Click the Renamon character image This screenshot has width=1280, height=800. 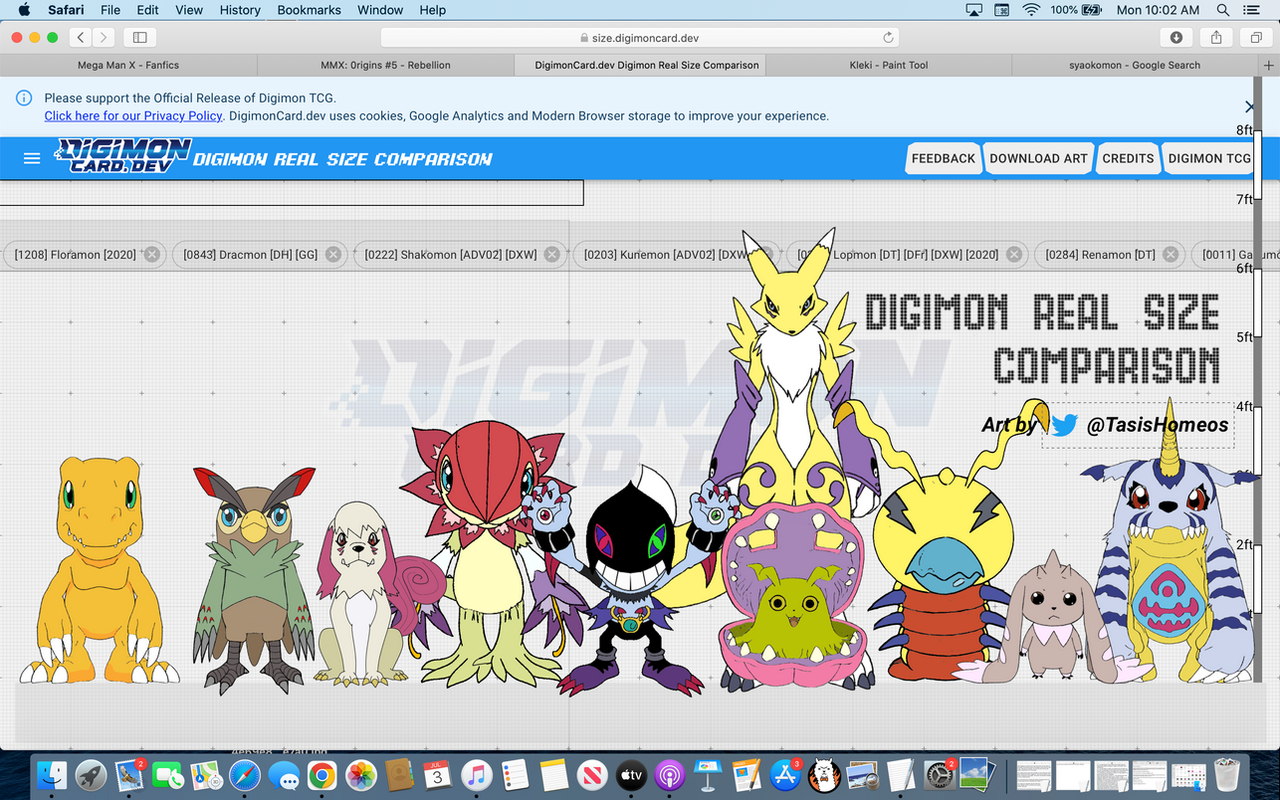(795, 400)
